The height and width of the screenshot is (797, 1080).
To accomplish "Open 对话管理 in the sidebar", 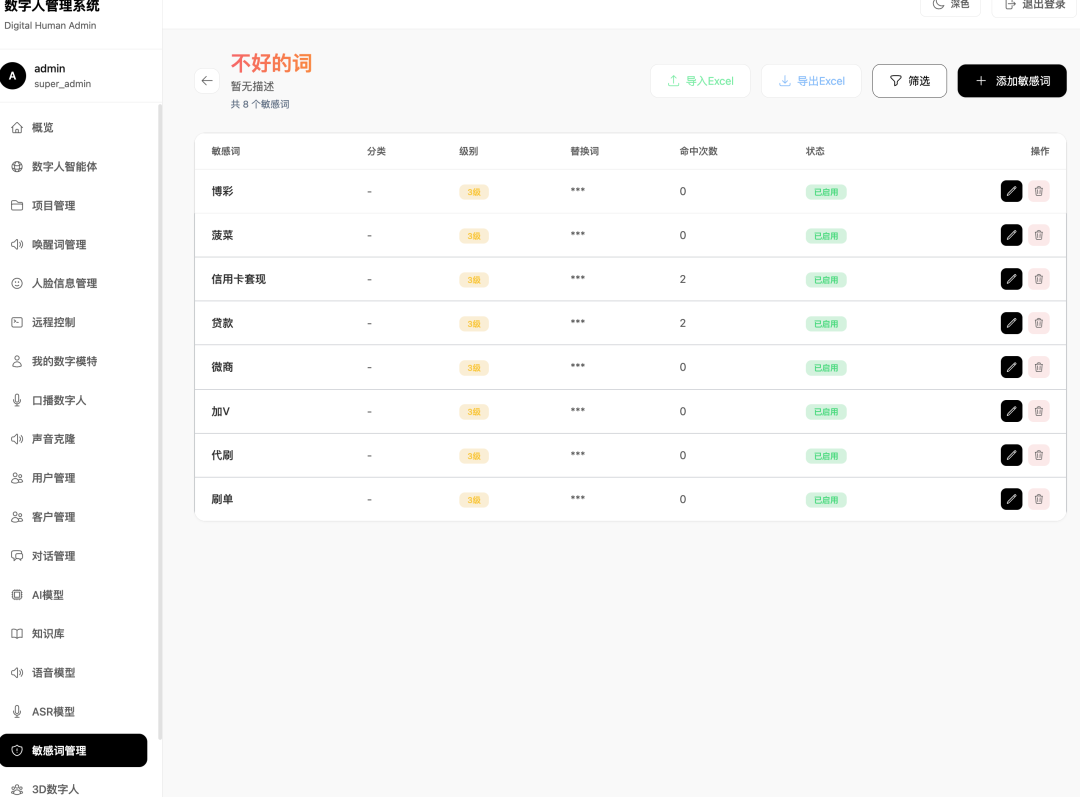I will click(x=74, y=556).
